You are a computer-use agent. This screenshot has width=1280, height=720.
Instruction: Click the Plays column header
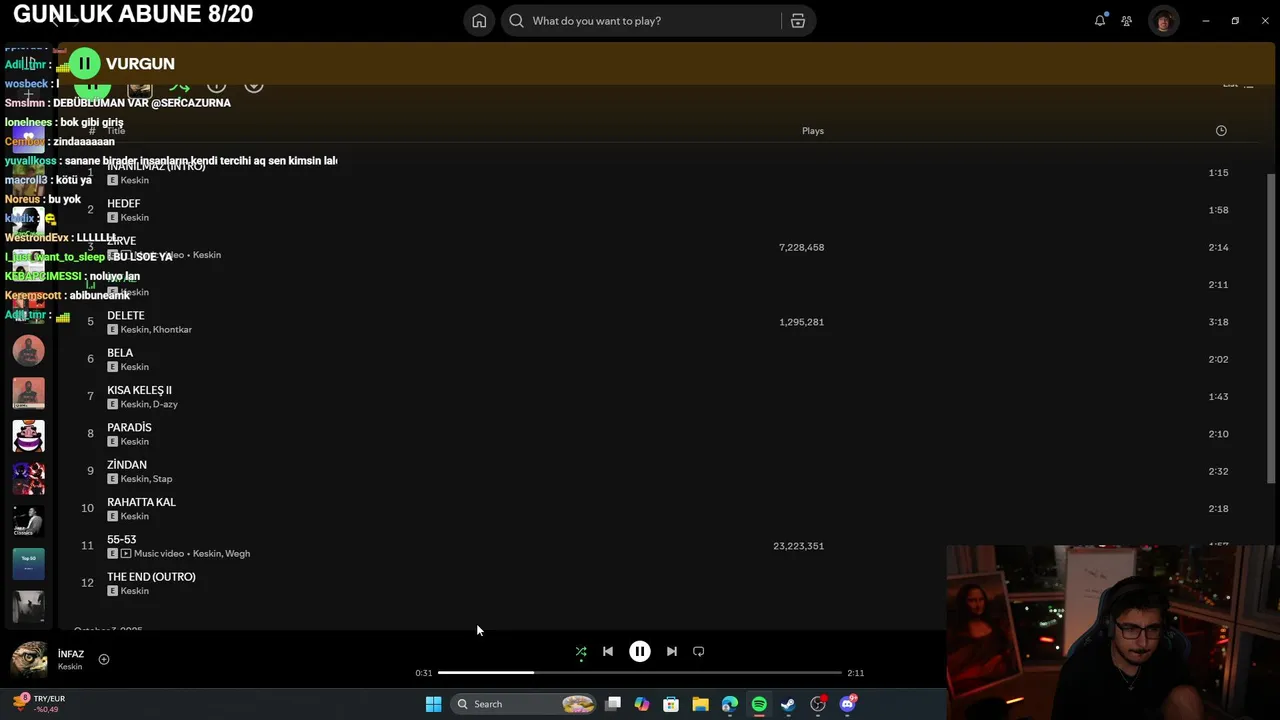(813, 131)
